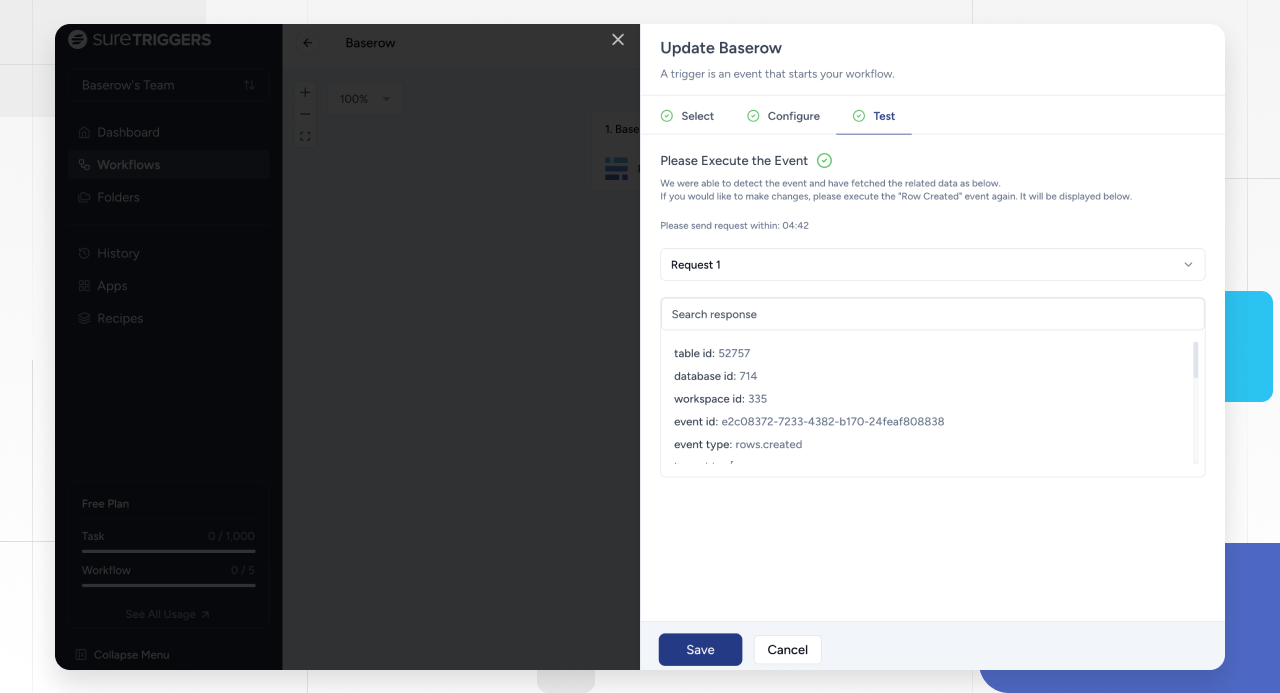The width and height of the screenshot is (1280, 693).
Task: Click Collapse Menu label
Action: pos(131,655)
